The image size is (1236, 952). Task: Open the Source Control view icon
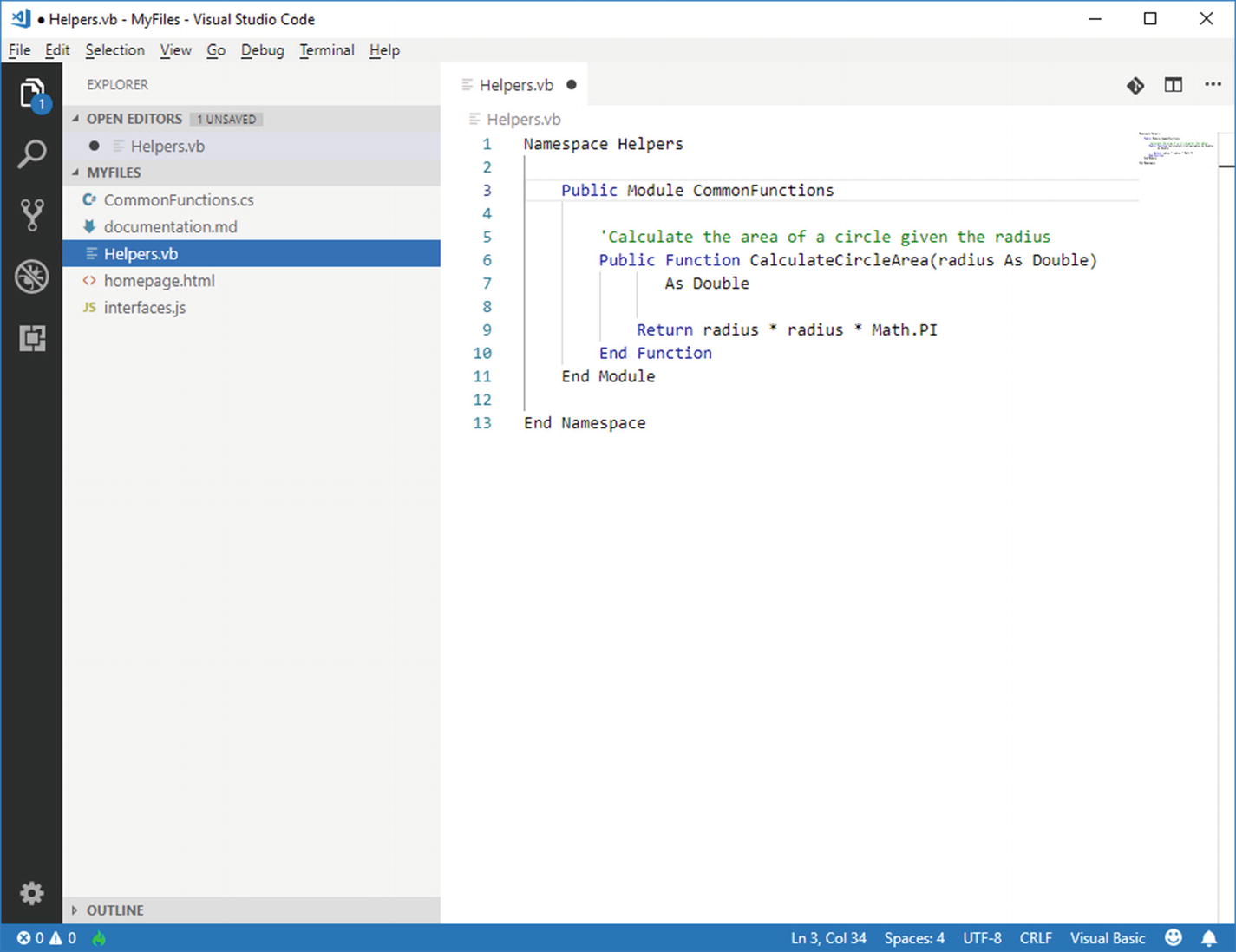coord(32,215)
